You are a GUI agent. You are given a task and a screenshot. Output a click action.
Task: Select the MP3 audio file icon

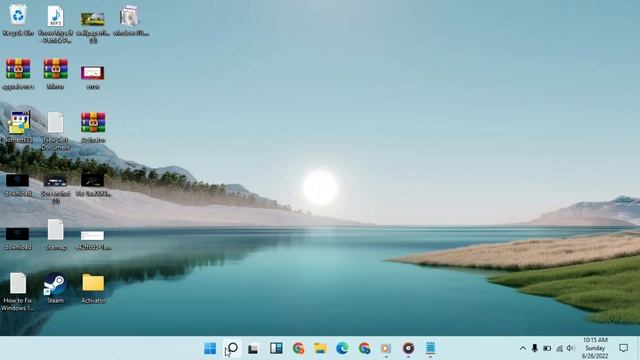point(56,16)
